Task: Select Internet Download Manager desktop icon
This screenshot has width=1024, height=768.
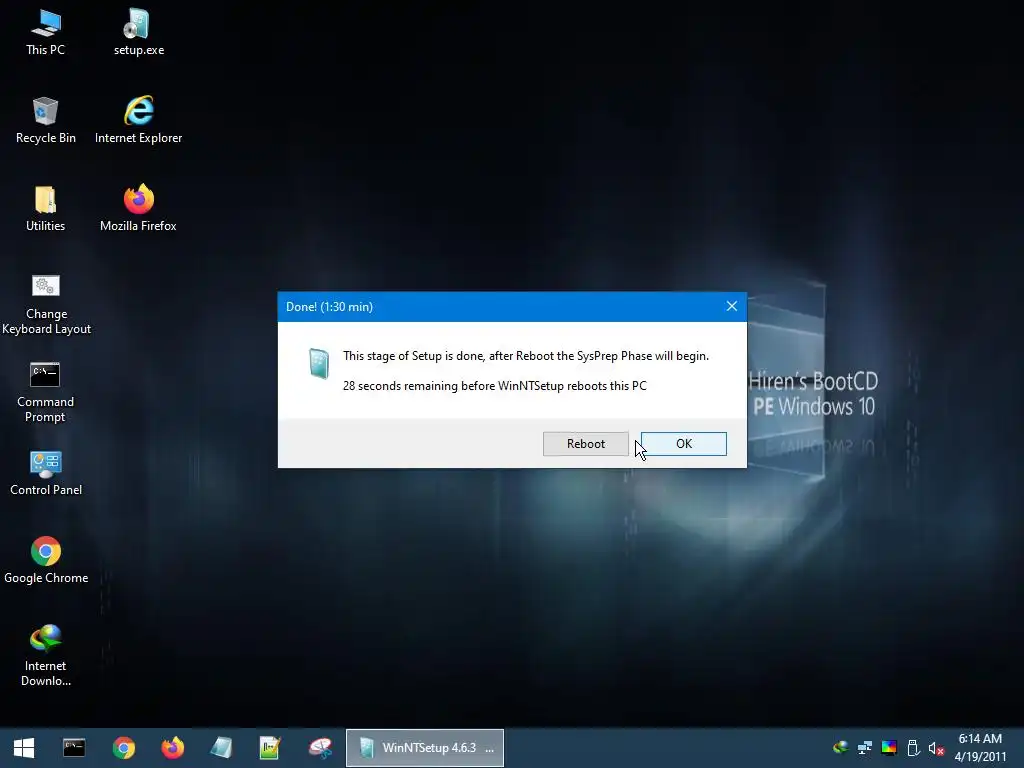Action: point(46,655)
